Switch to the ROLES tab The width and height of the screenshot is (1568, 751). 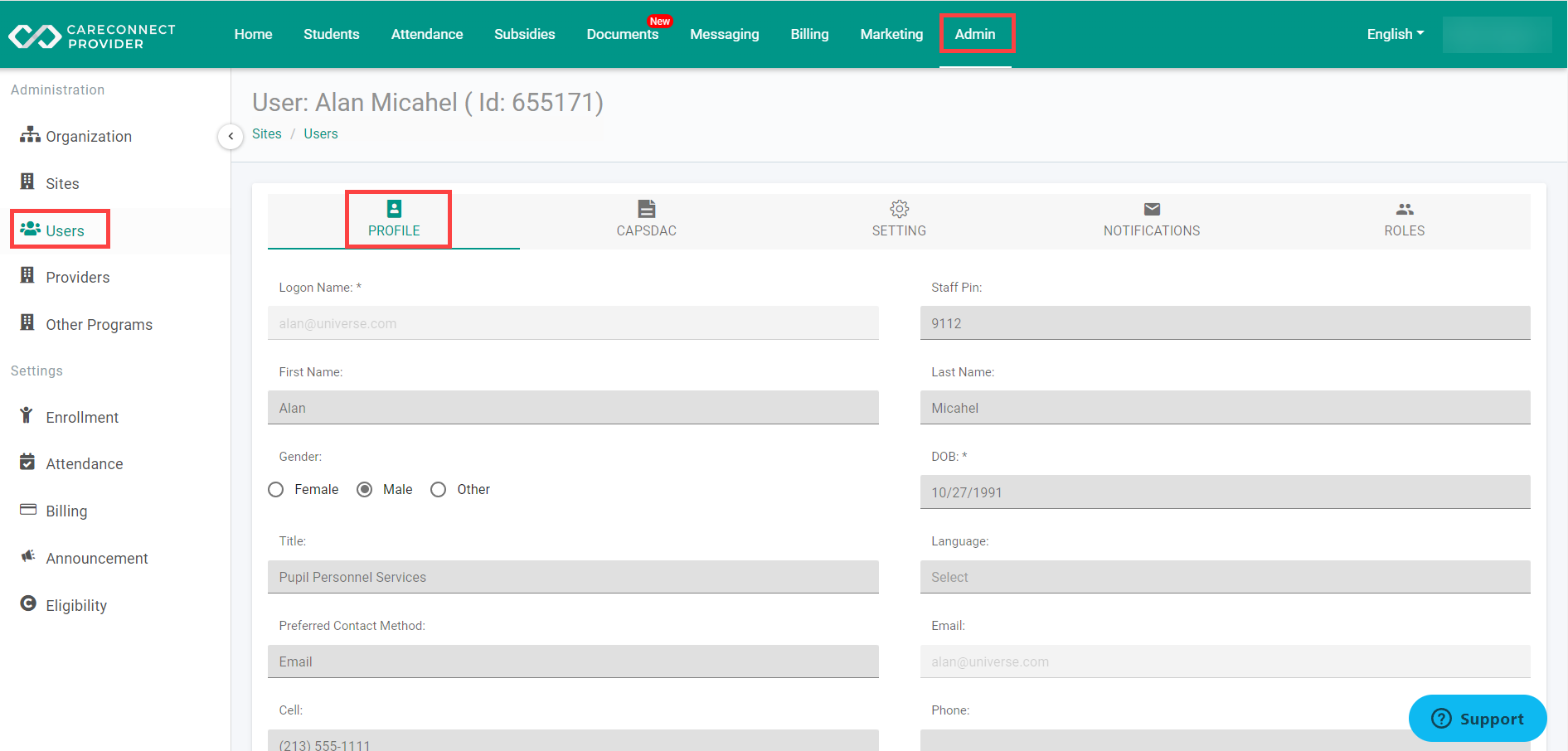point(1405,220)
